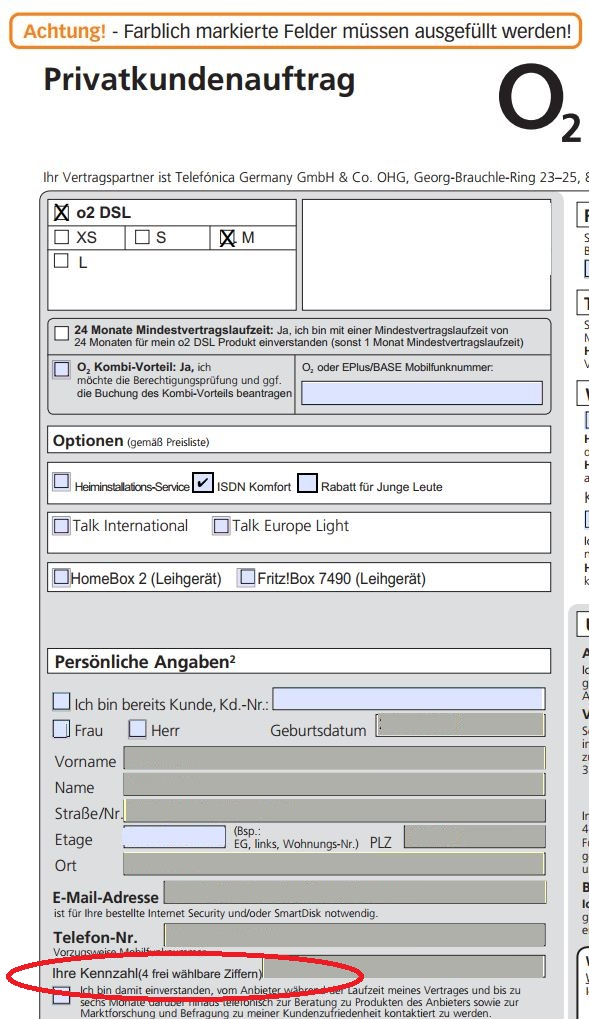Uncheck the ISDN Komfort option
589x1019 pixels.
click(203, 483)
